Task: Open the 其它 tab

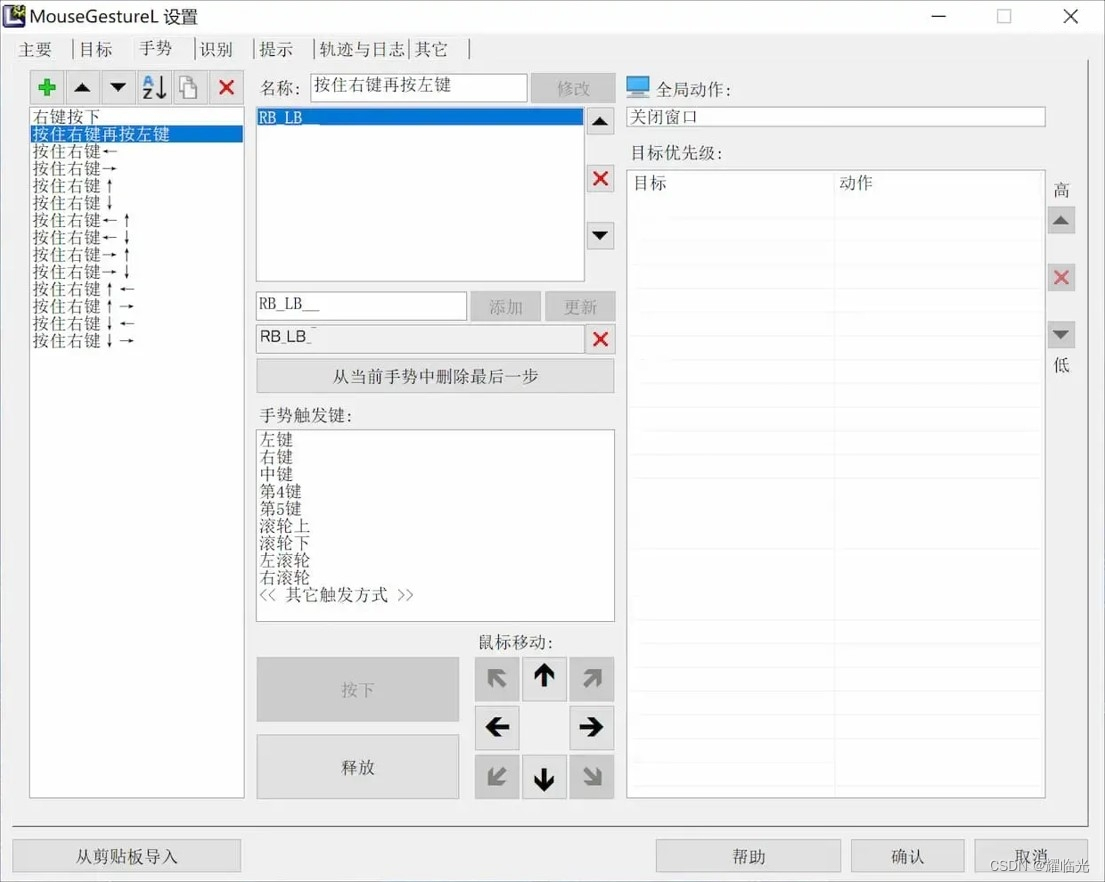Action: click(x=431, y=49)
